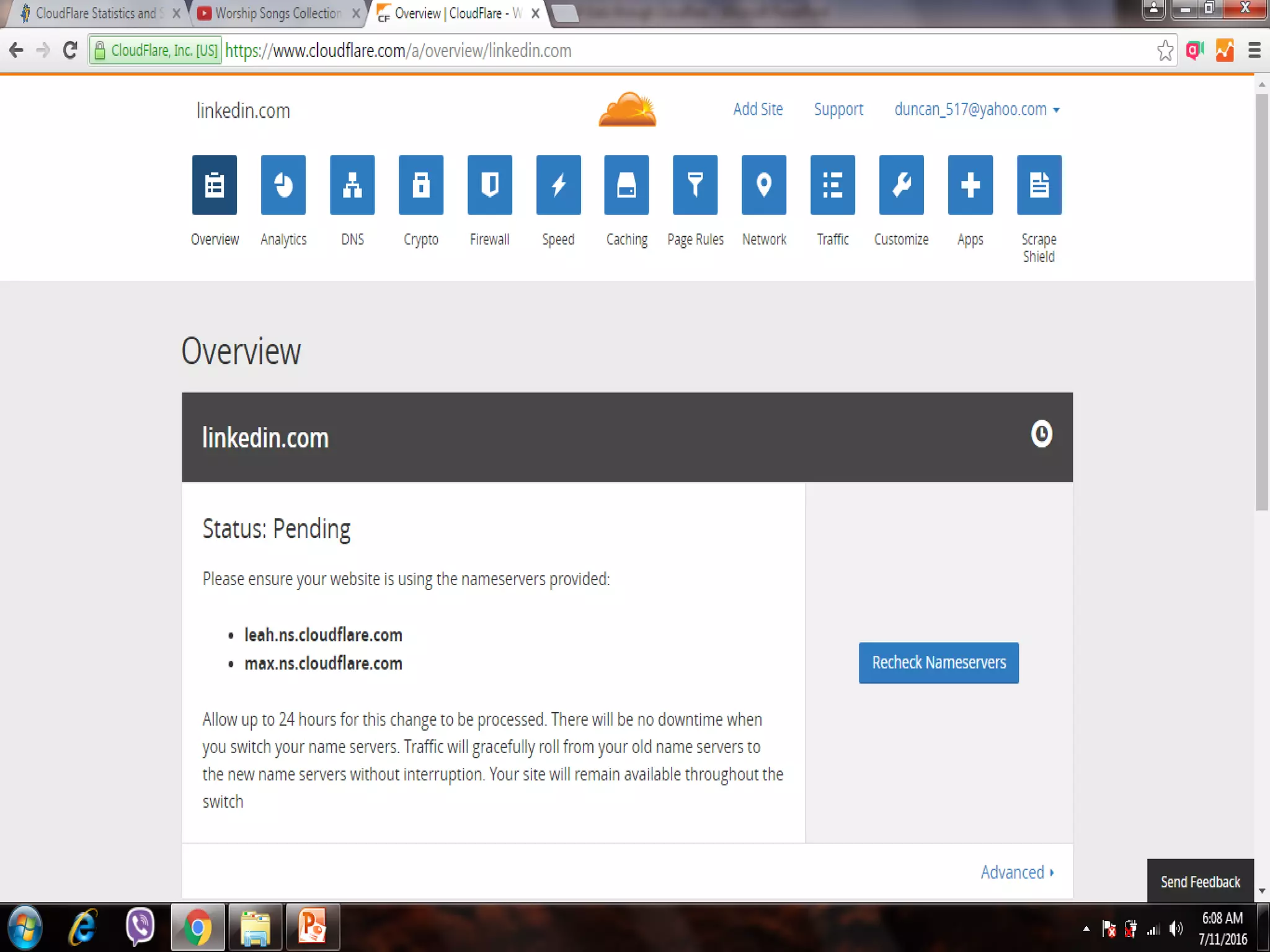1270x952 pixels.
Task: Click the Recheck Nameservers button
Action: (x=938, y=663)
